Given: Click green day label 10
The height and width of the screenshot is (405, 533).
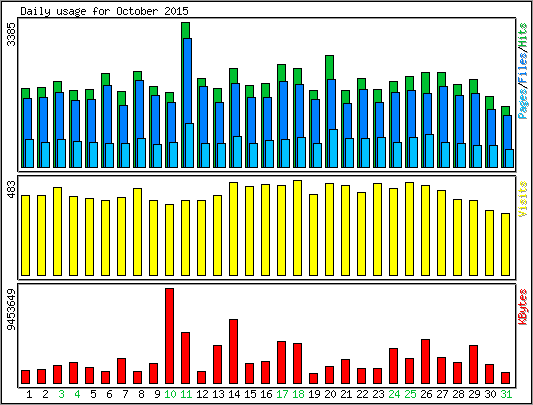Looking at the screenshot, I should point(170,394).
